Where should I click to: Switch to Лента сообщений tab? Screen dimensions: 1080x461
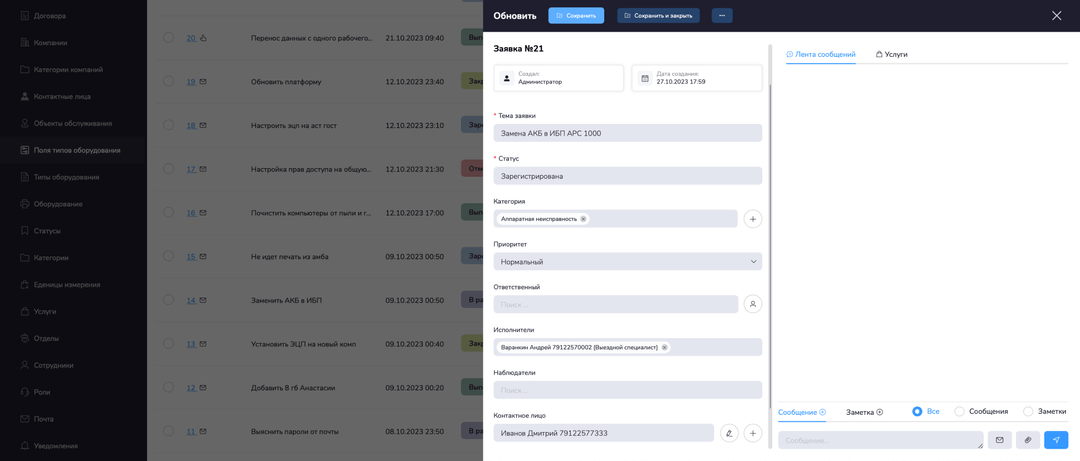[820, 54]
